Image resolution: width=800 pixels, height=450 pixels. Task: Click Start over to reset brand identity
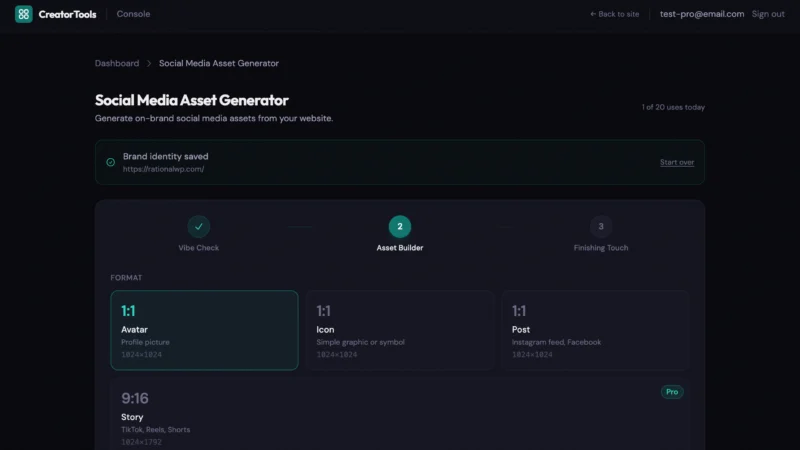677,162
